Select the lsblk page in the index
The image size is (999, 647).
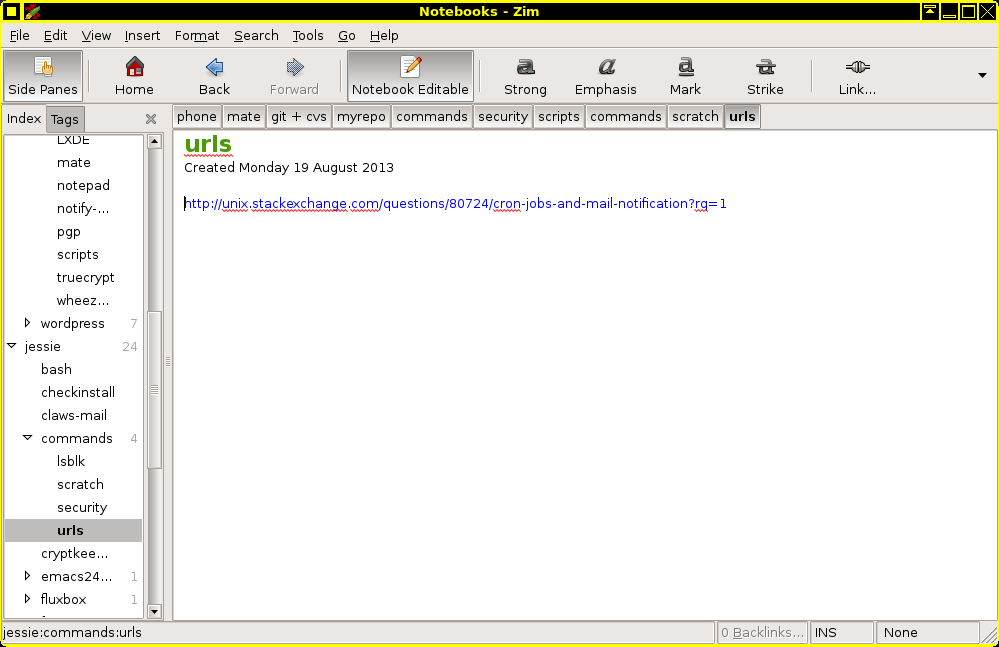click(71, 461)
